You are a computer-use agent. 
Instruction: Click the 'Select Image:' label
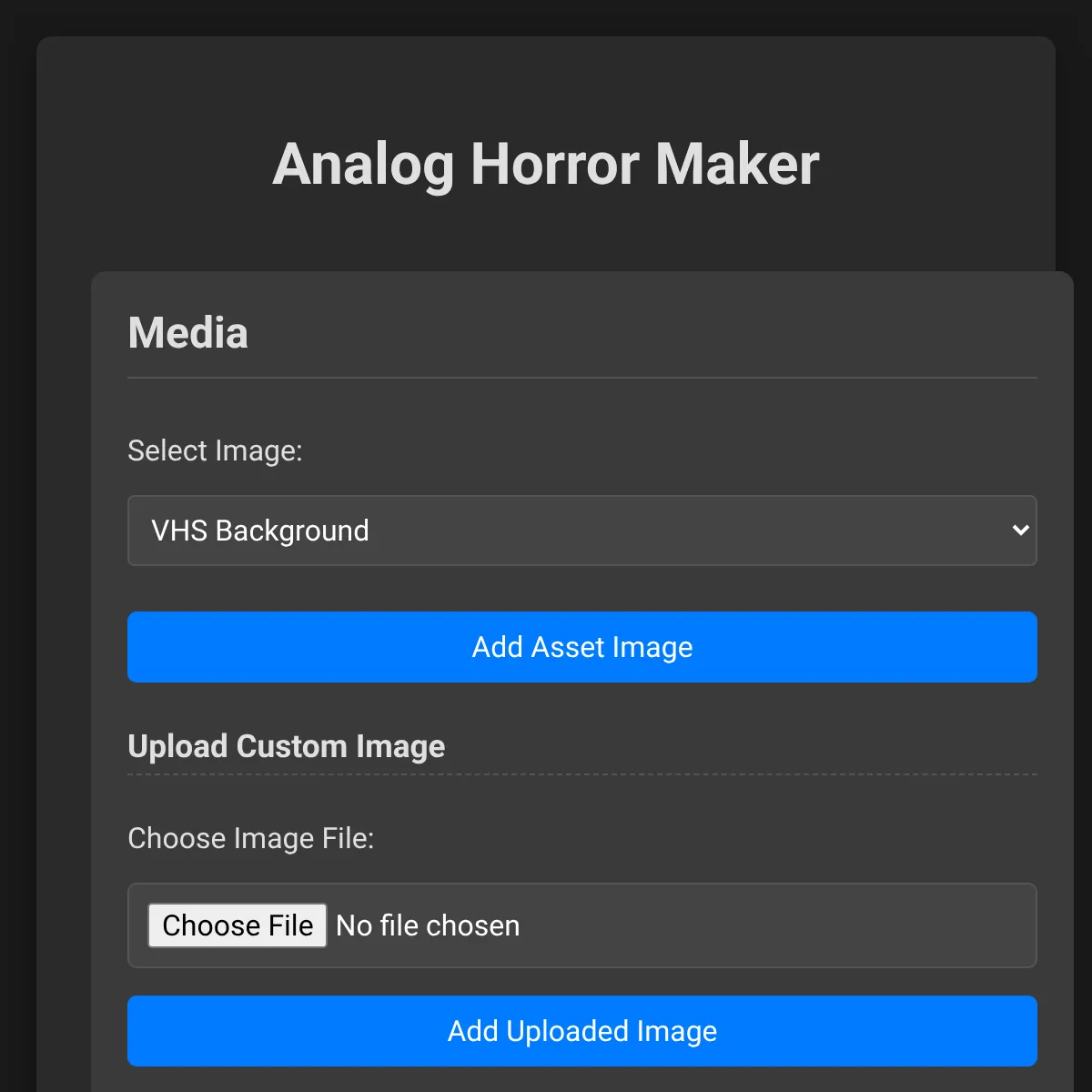[215, 450]
